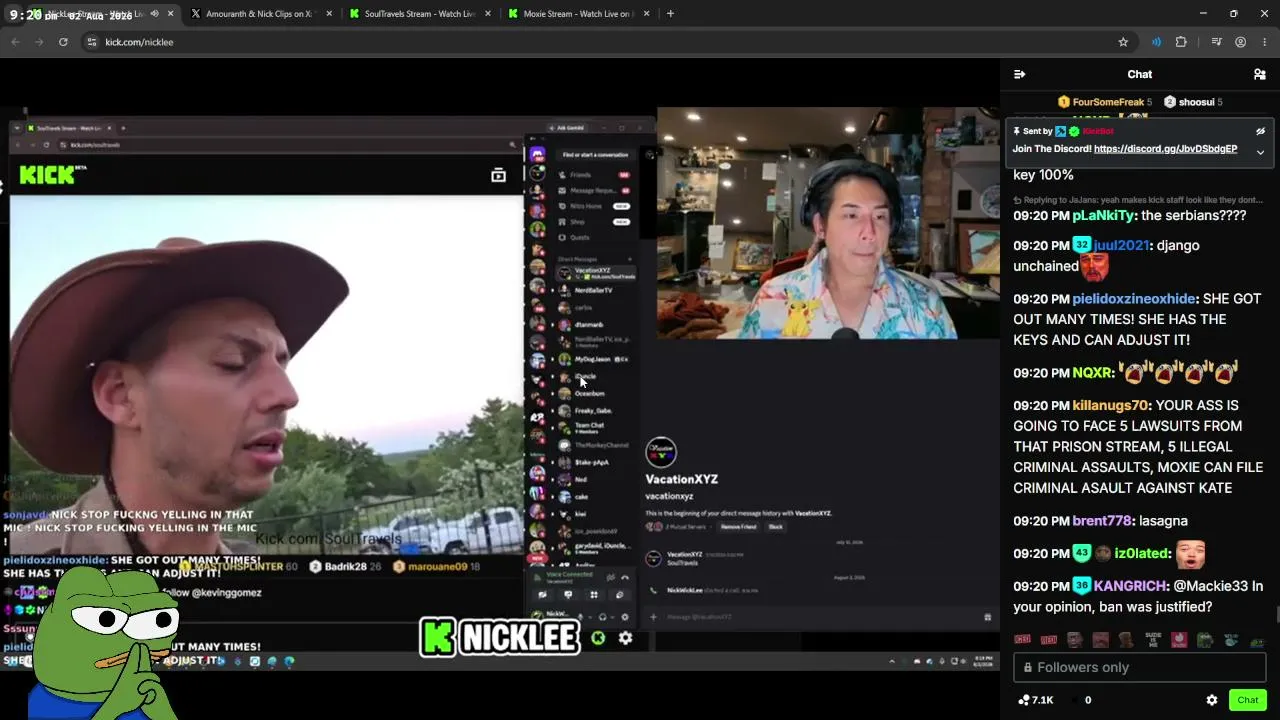This screenshot has width=1280, height=720.
Task: Click username killanugs70 in chat
Action: point(1111,405)
